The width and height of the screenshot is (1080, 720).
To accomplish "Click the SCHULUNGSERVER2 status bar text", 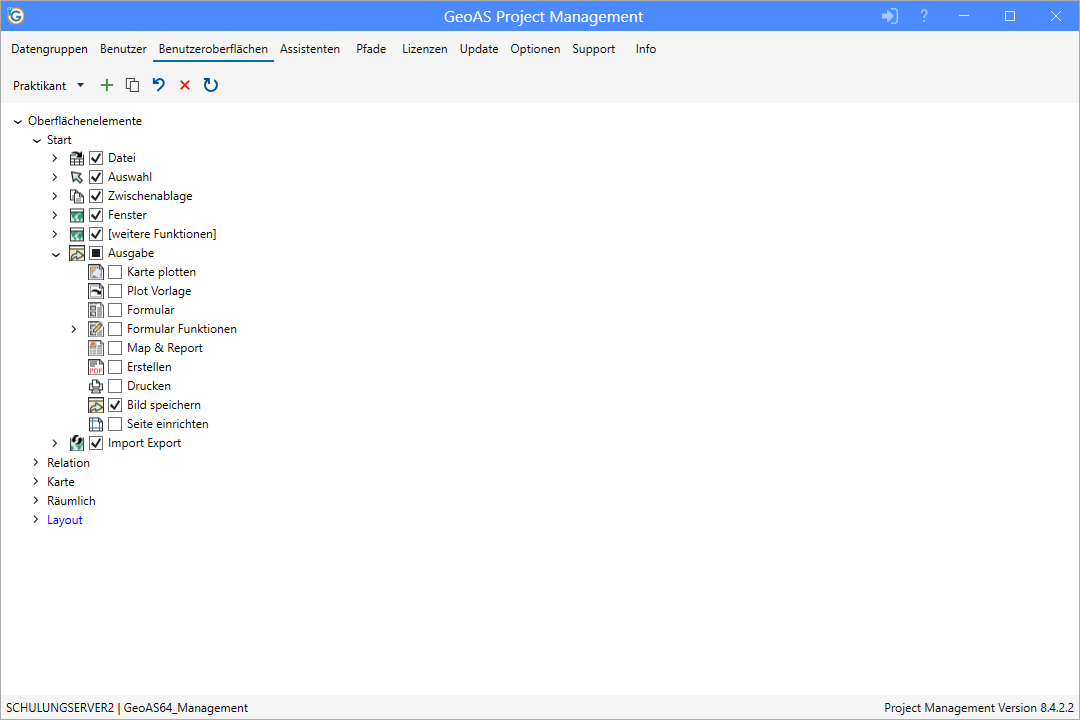I will [60, 708].
